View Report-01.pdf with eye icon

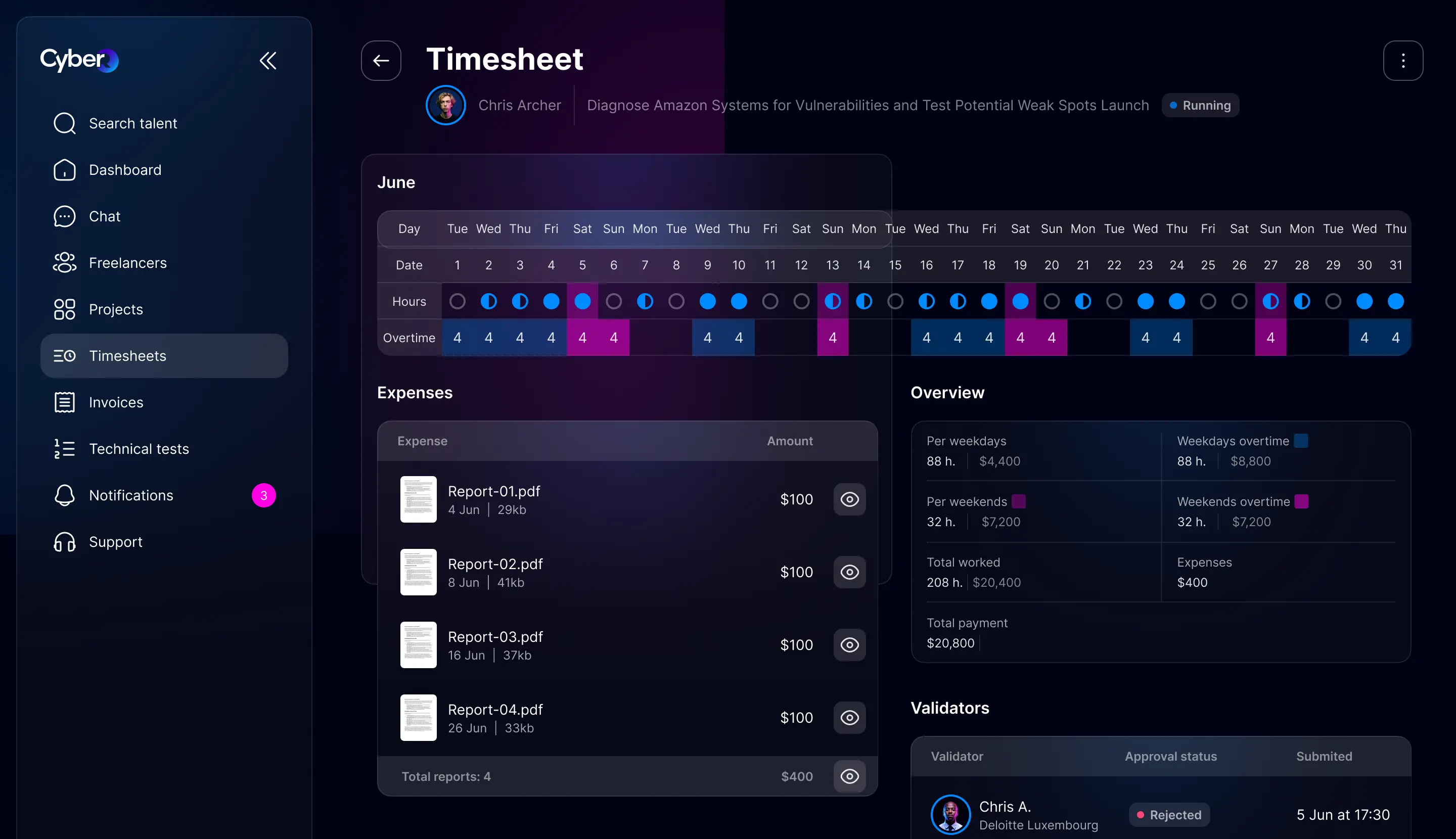coord(849,499)
